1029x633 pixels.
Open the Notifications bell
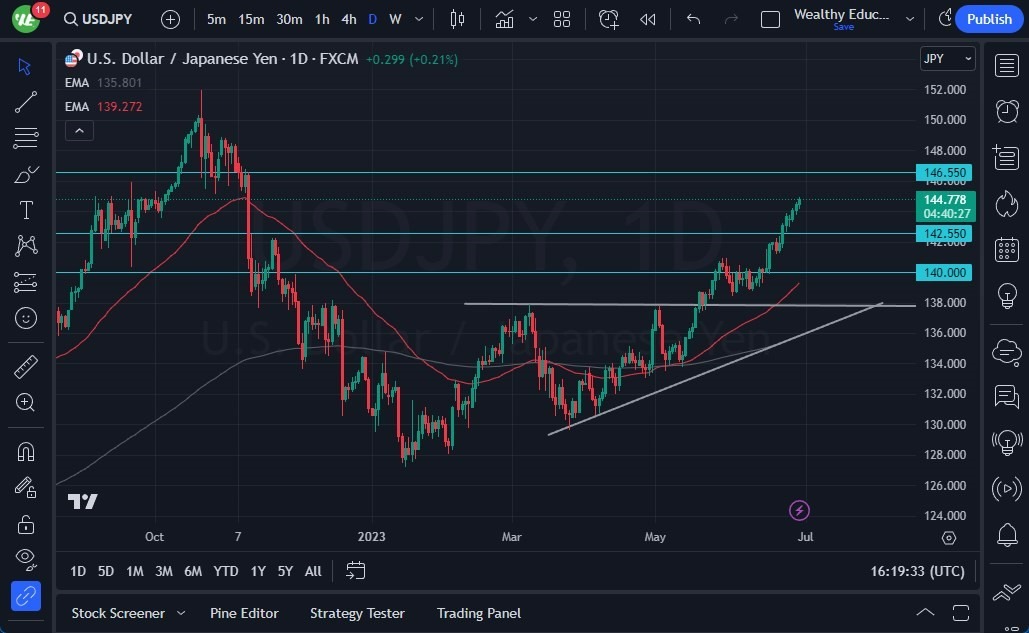click(x=1008, y=535)
